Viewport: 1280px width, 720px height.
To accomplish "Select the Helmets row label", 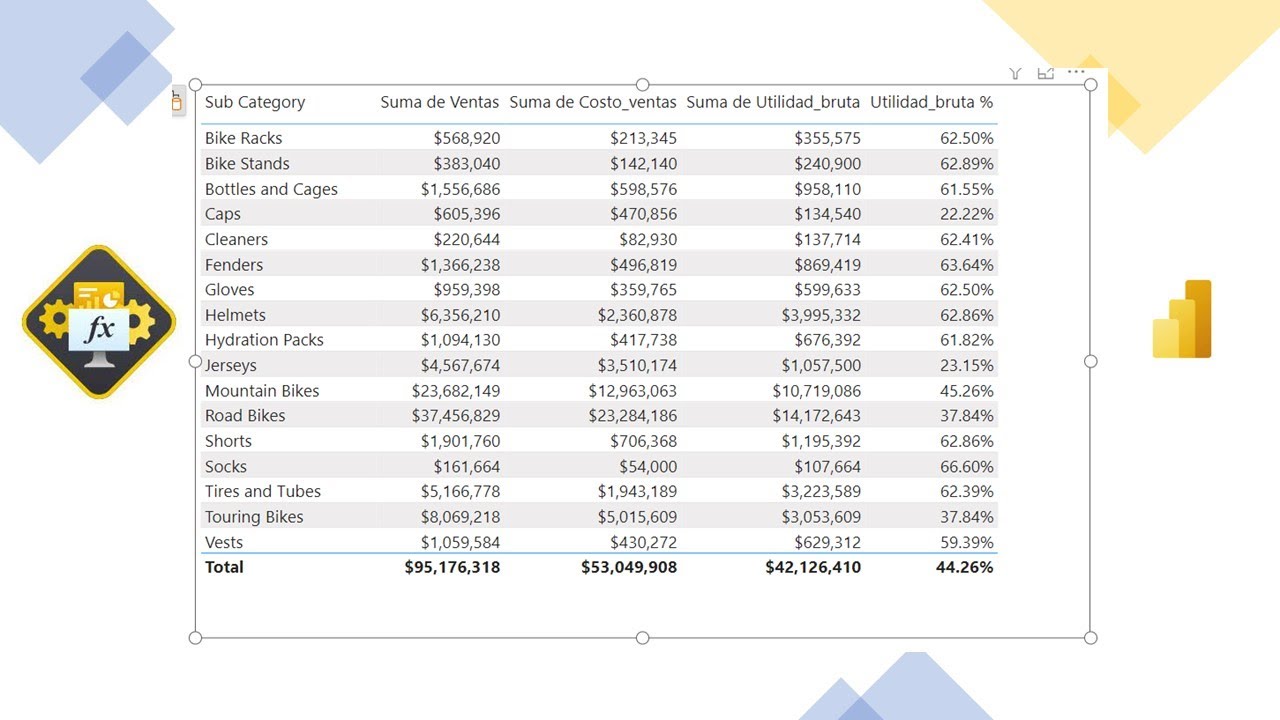I will coord(235,315).
